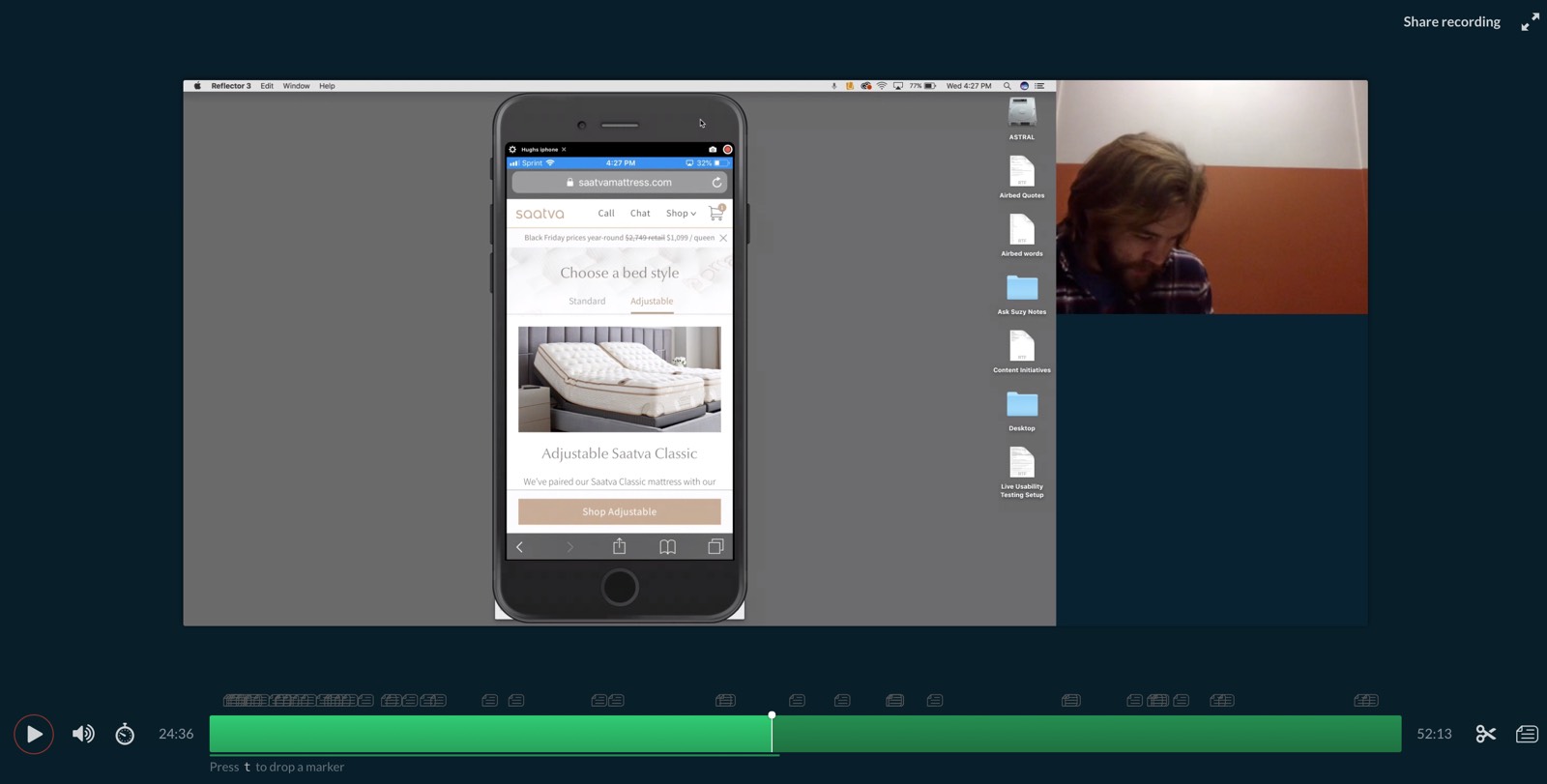The image size is (1547, 784).
Task: Click the scissors clip tool
Action: point(1486,734)
